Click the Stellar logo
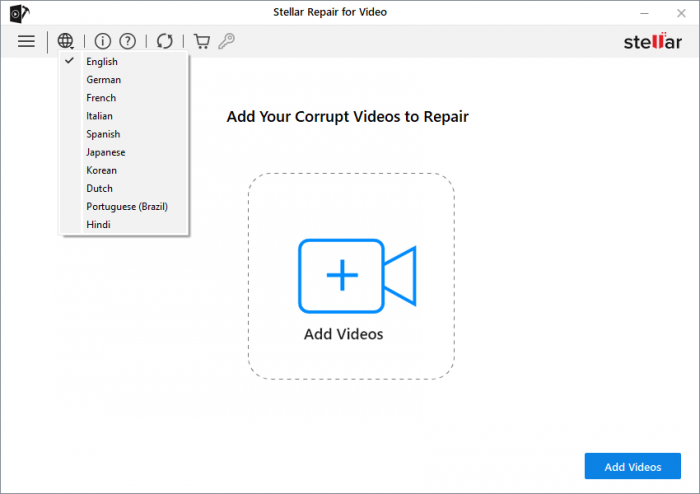 point(652,41)
